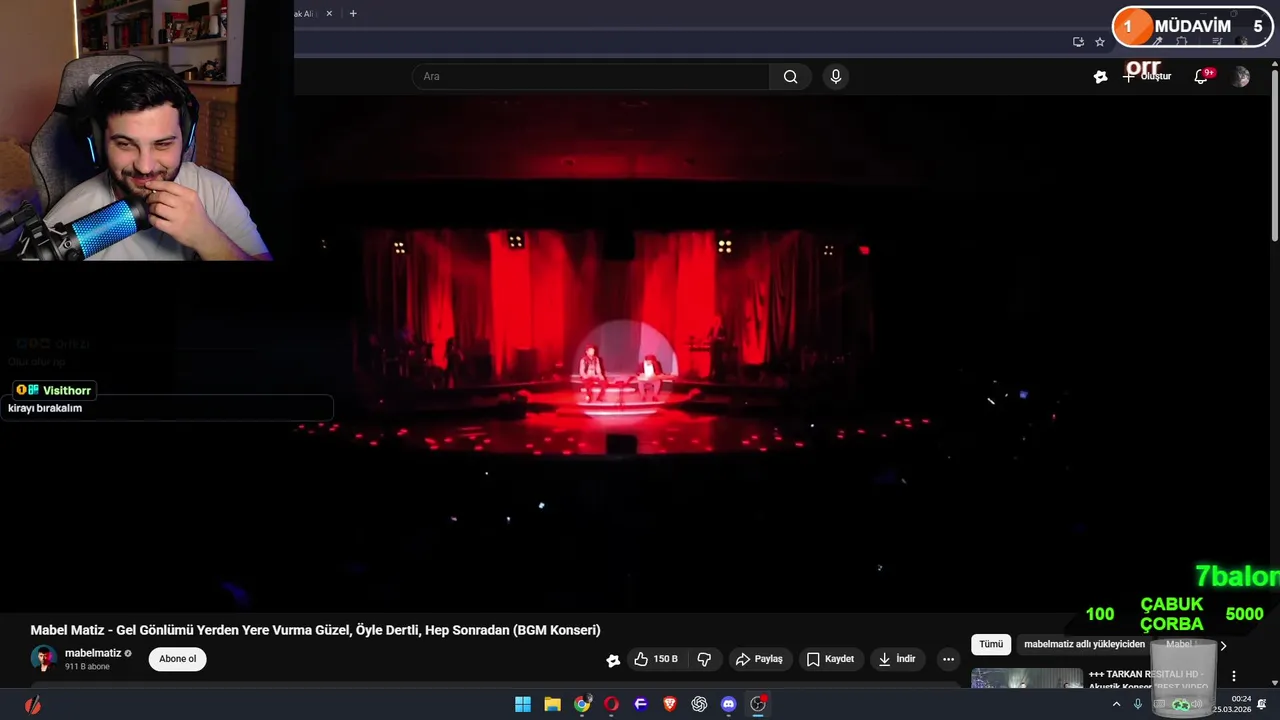This screenshot has height=720, width=1280.
Task: Open Opera browser from the taskbar
Action: coord(611,704)
